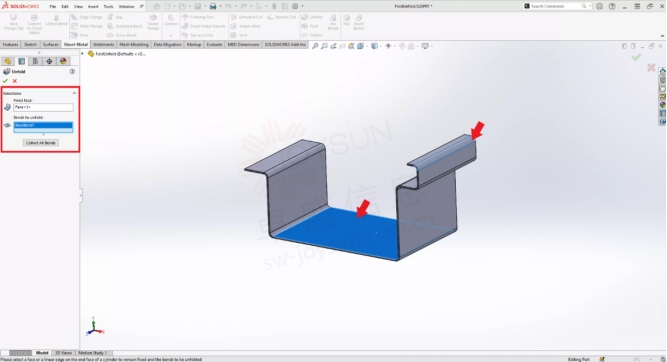Select the Forming Tool command
667x362 pixels.
pos(198,17)
